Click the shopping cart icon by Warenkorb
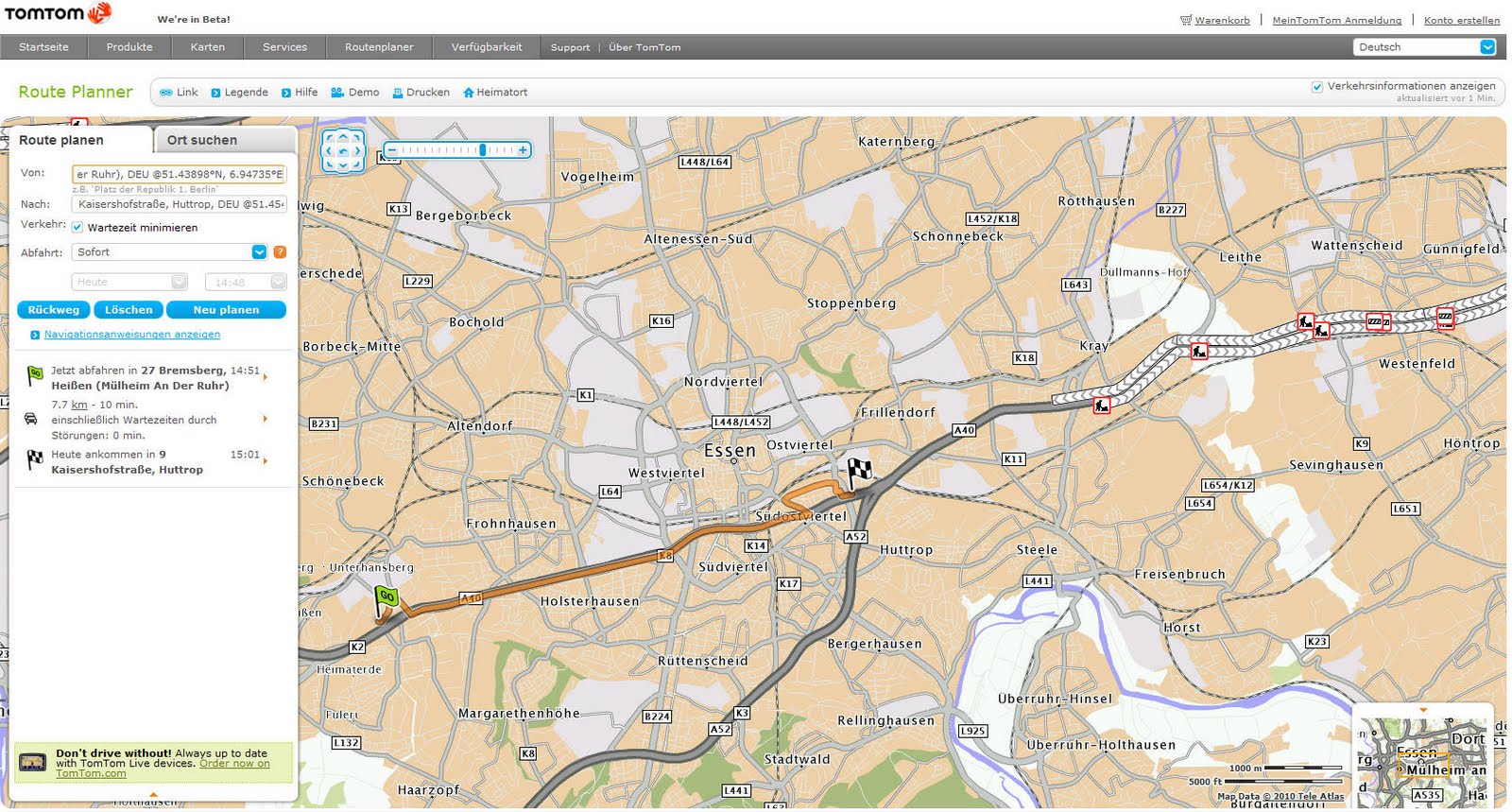Screen dimensions: 1512x812 click(x=1186, y=20)
